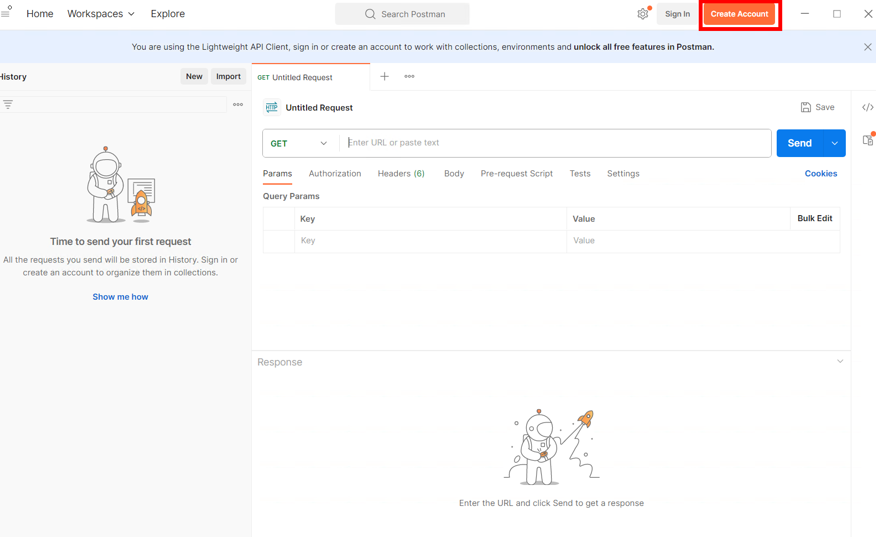Click the New button

coord(194,77)
